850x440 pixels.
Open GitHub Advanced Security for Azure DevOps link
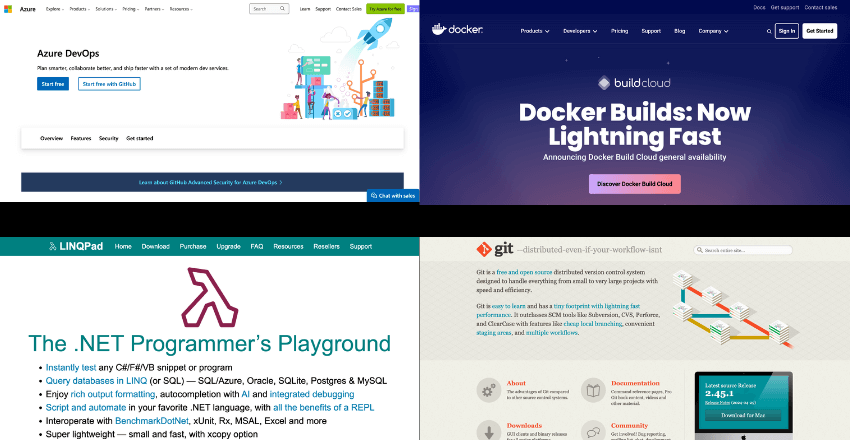click(x=210, y=183)
